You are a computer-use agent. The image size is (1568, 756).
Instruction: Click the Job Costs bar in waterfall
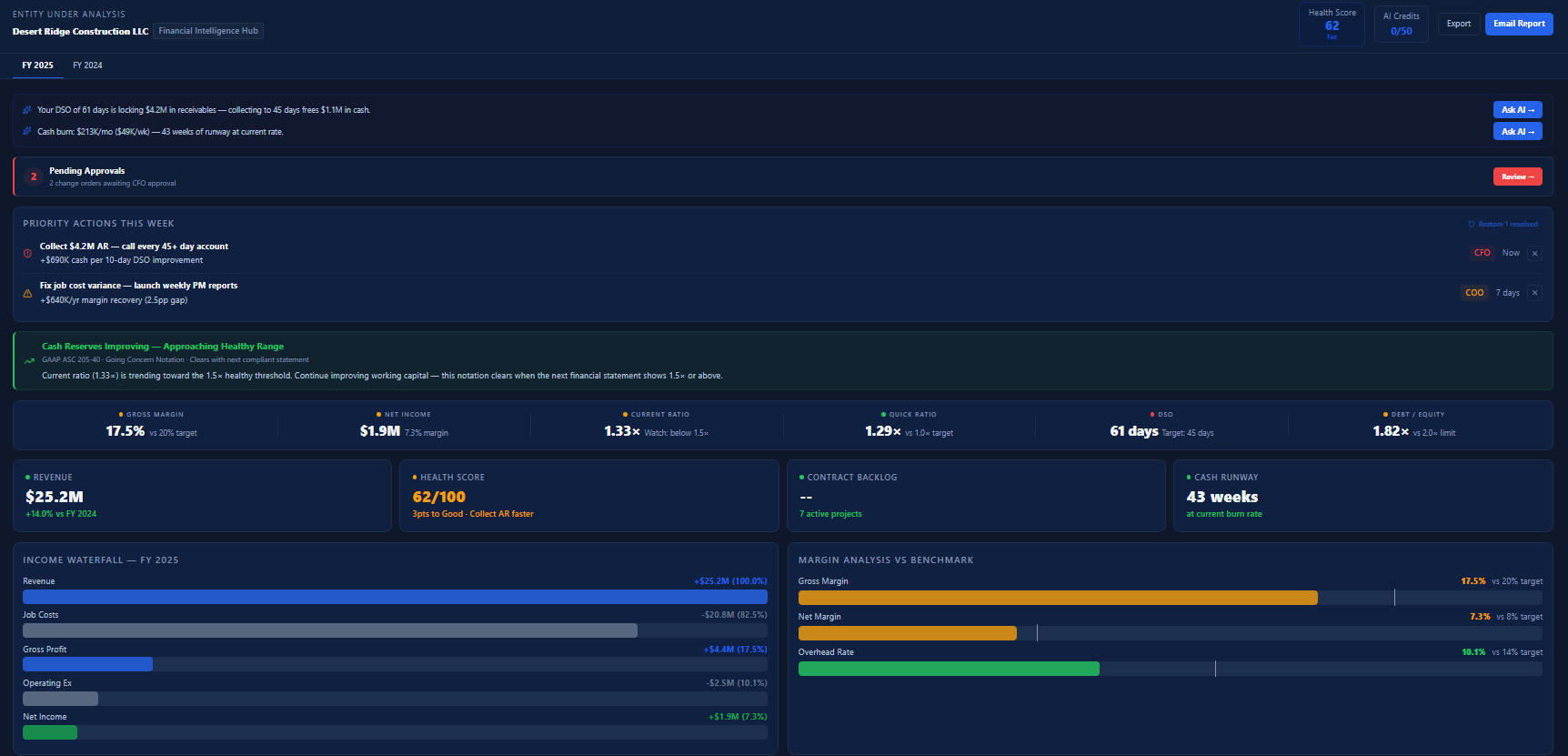coord(330,630)
